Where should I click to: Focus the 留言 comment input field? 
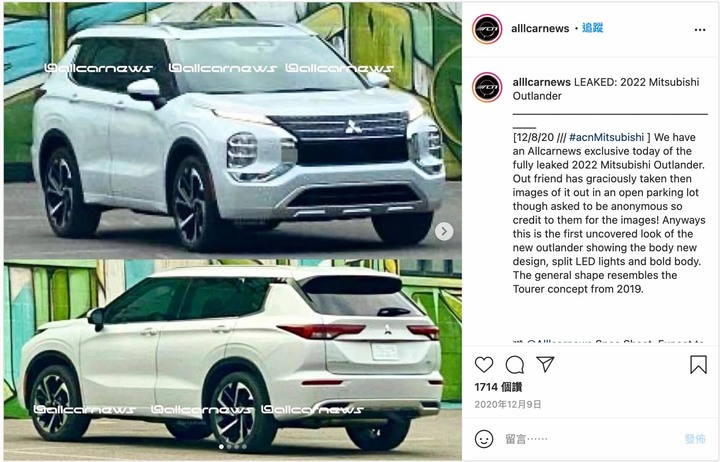pyautogui.click(x=588, y=439)
